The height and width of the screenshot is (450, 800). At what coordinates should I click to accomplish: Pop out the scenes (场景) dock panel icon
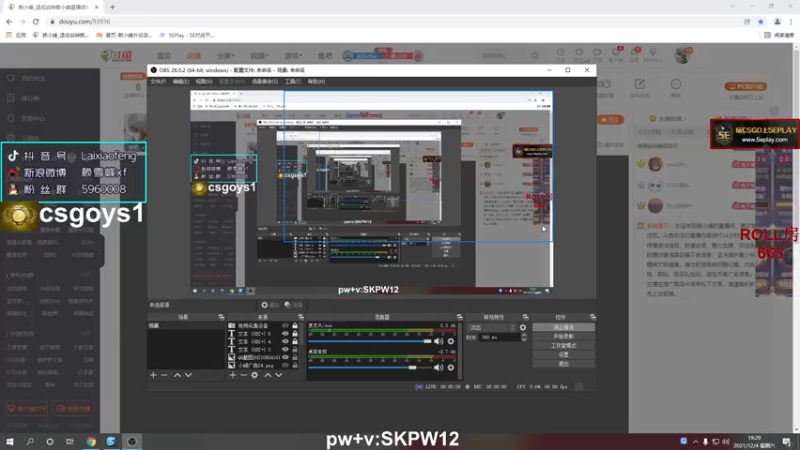coord(221,317)
